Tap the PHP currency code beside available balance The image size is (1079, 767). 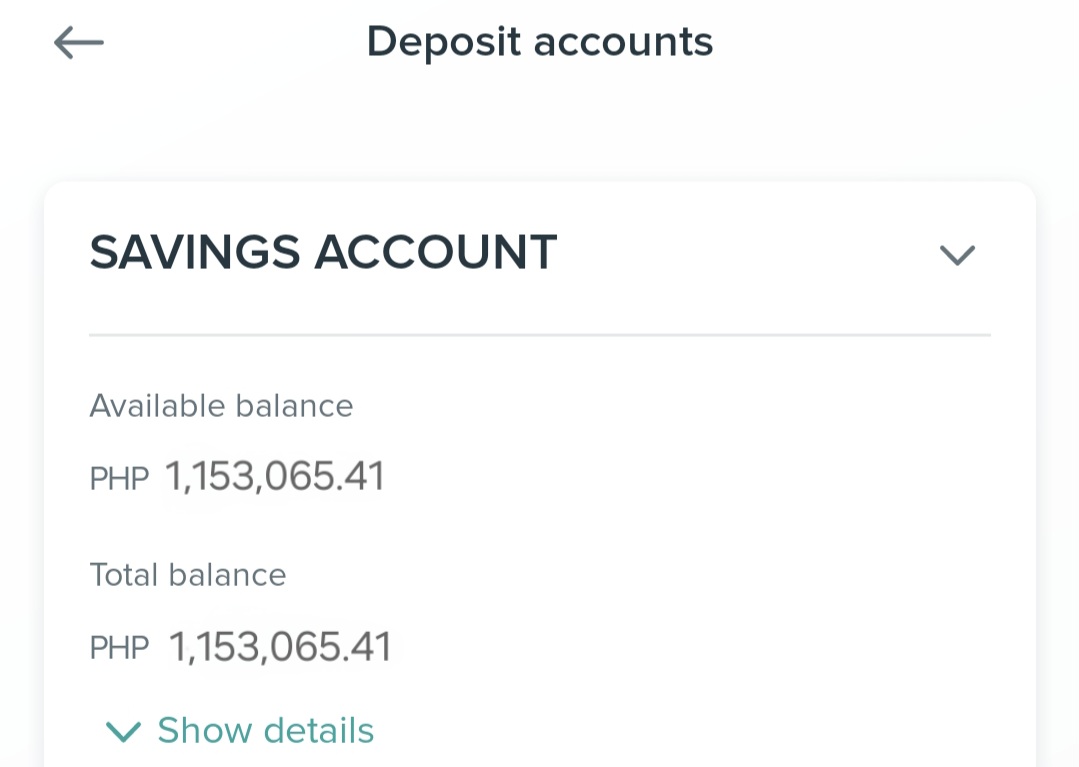click(119, 479)
